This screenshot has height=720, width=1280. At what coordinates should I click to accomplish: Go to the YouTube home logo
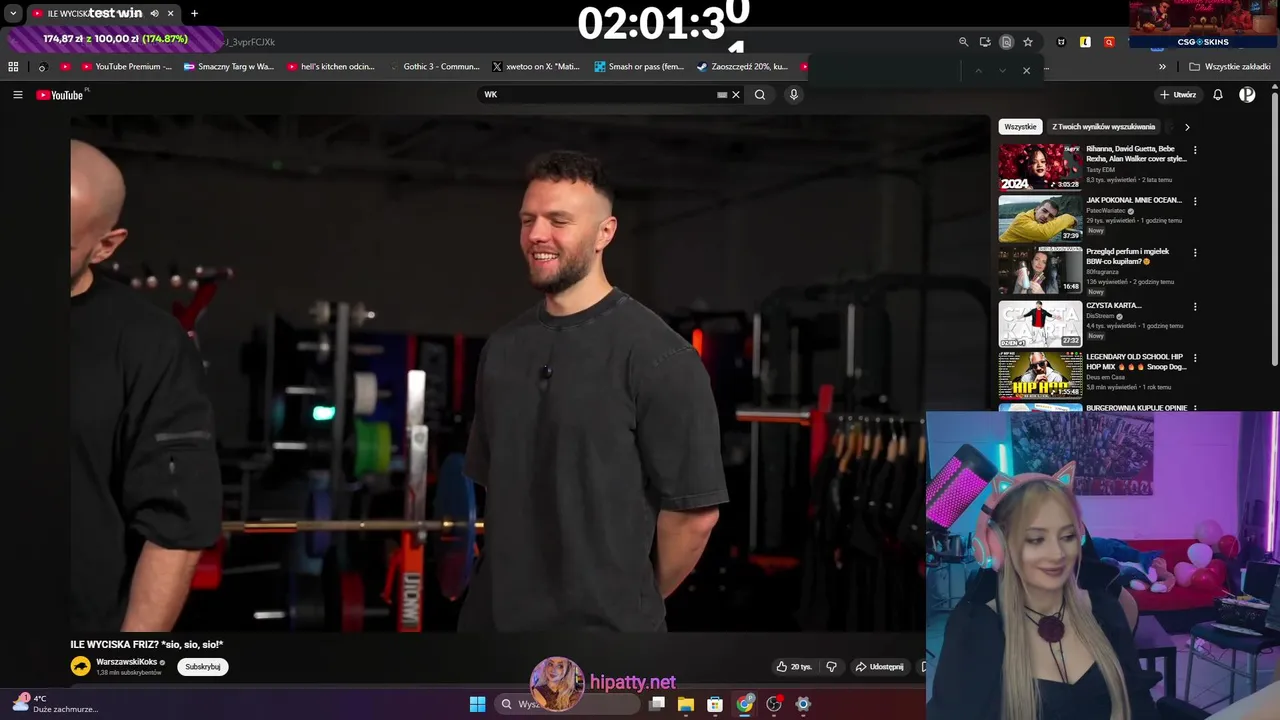60,95
